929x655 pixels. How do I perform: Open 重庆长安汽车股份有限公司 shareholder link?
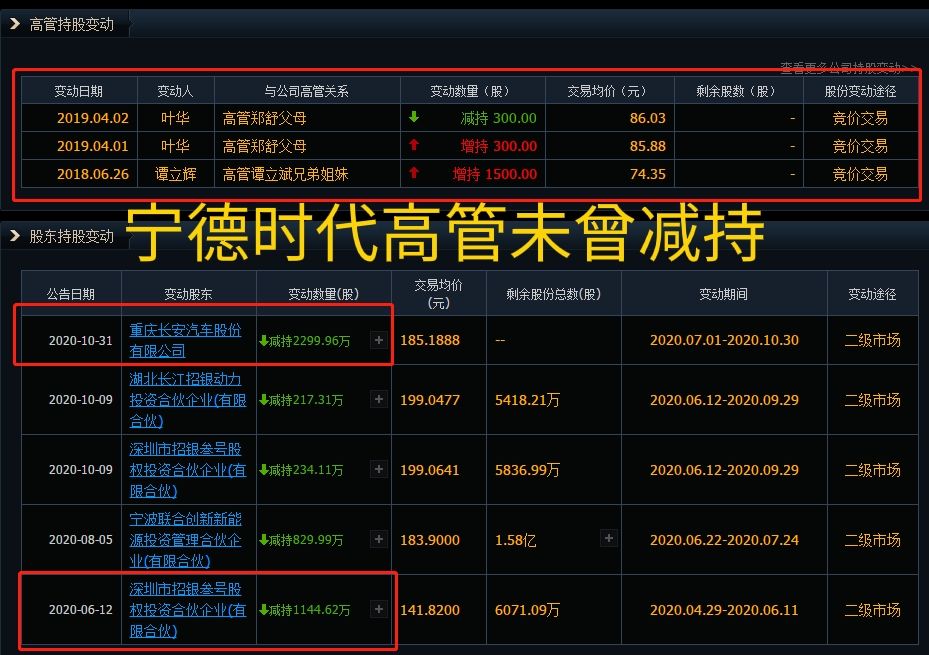click(x=185, y=341)
